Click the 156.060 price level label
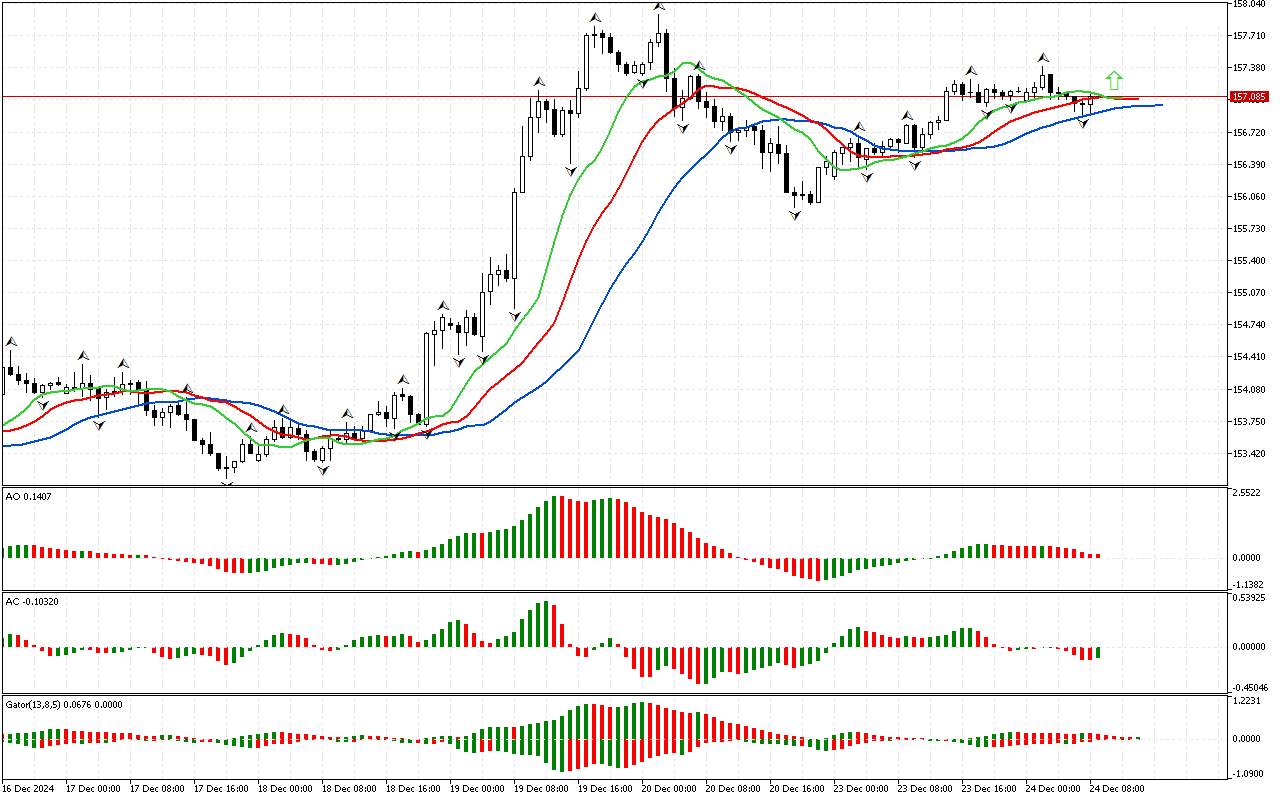This screenshot has height=800, width=1280. click(x=1251, y=196)
